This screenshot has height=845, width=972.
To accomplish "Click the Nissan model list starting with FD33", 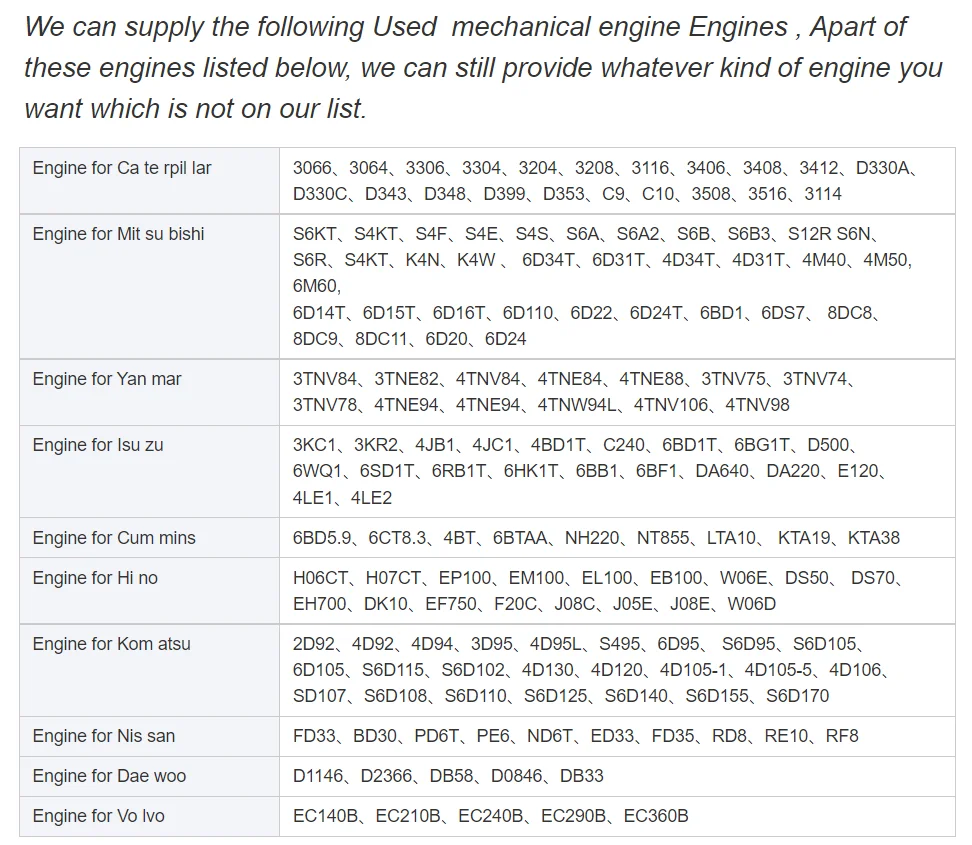I will click(x=575, y=736).
